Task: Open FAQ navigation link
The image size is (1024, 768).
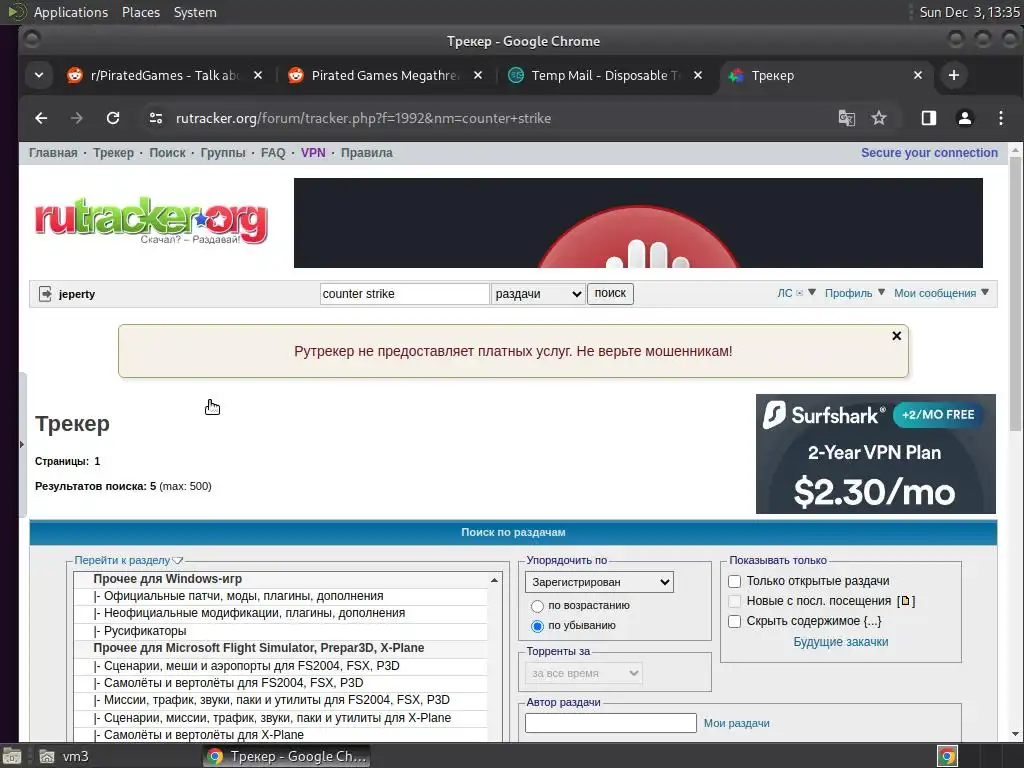Action: (273, 153)
